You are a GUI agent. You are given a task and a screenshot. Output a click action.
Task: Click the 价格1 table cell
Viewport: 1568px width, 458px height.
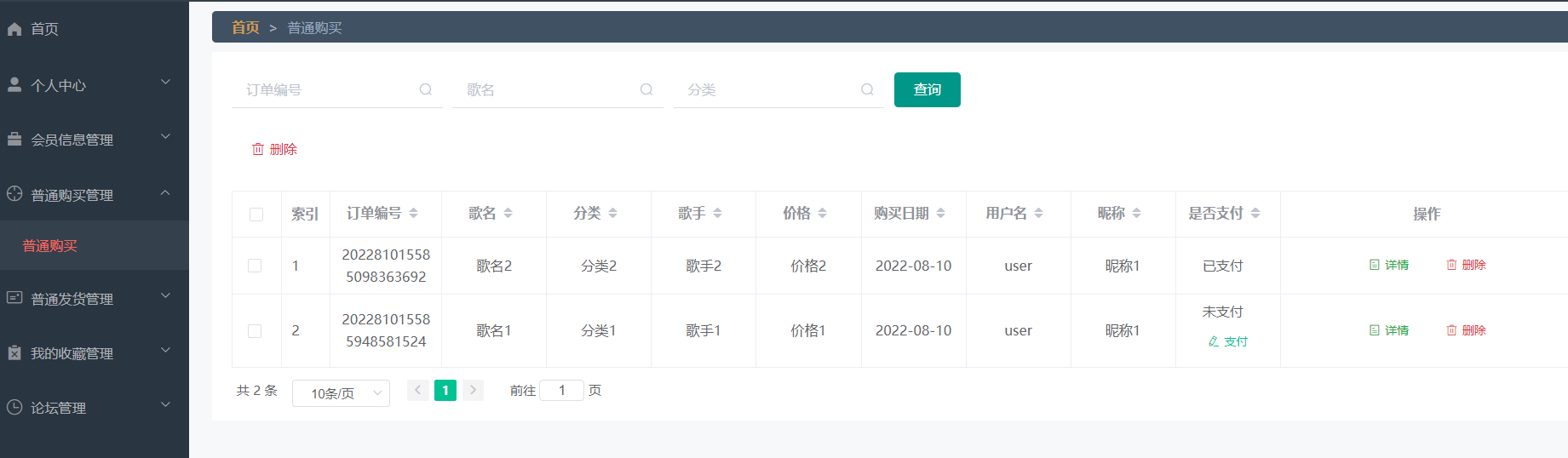click(808, 330)
